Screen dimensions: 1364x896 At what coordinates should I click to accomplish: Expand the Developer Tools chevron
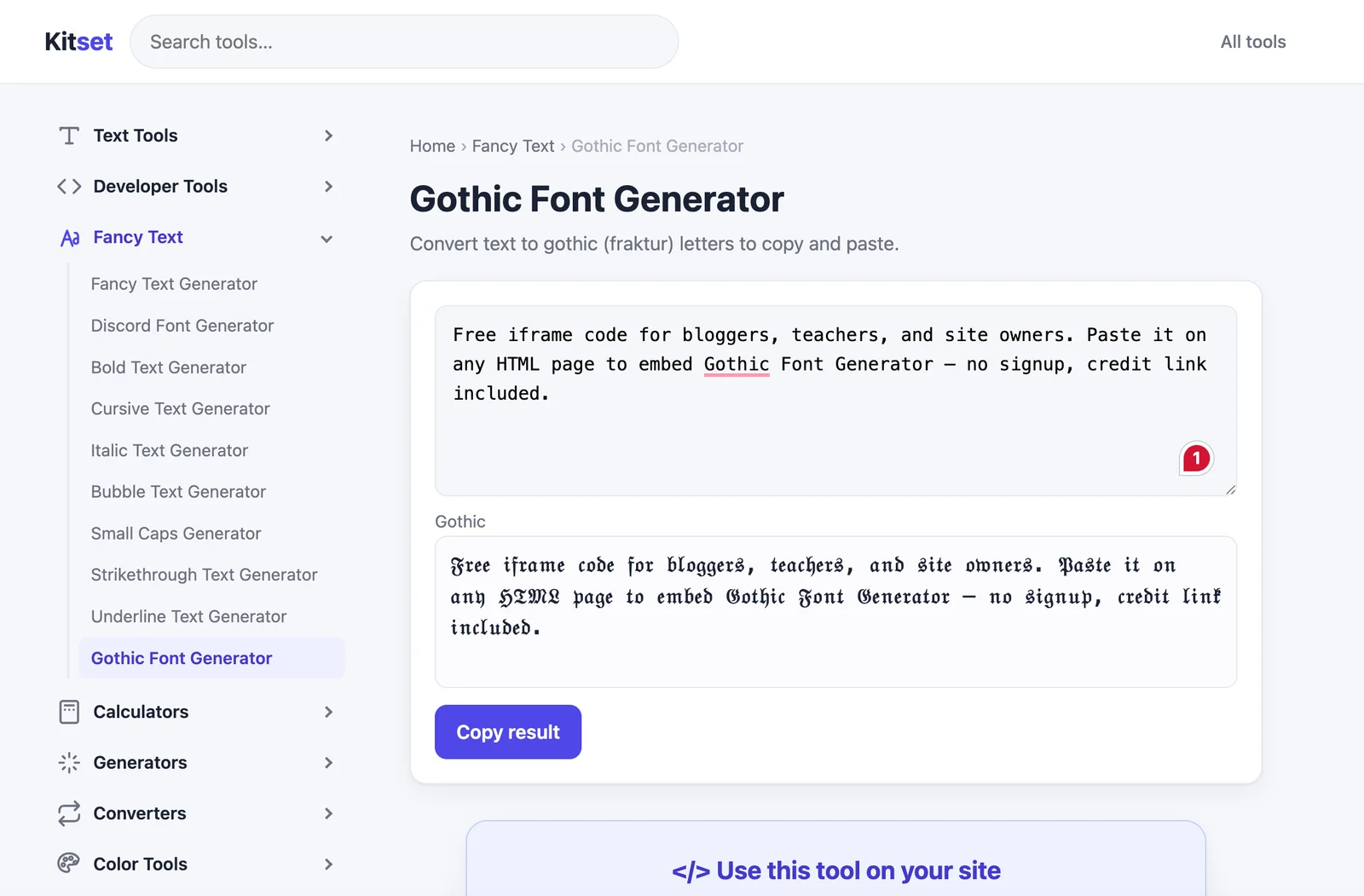[328, 187]
